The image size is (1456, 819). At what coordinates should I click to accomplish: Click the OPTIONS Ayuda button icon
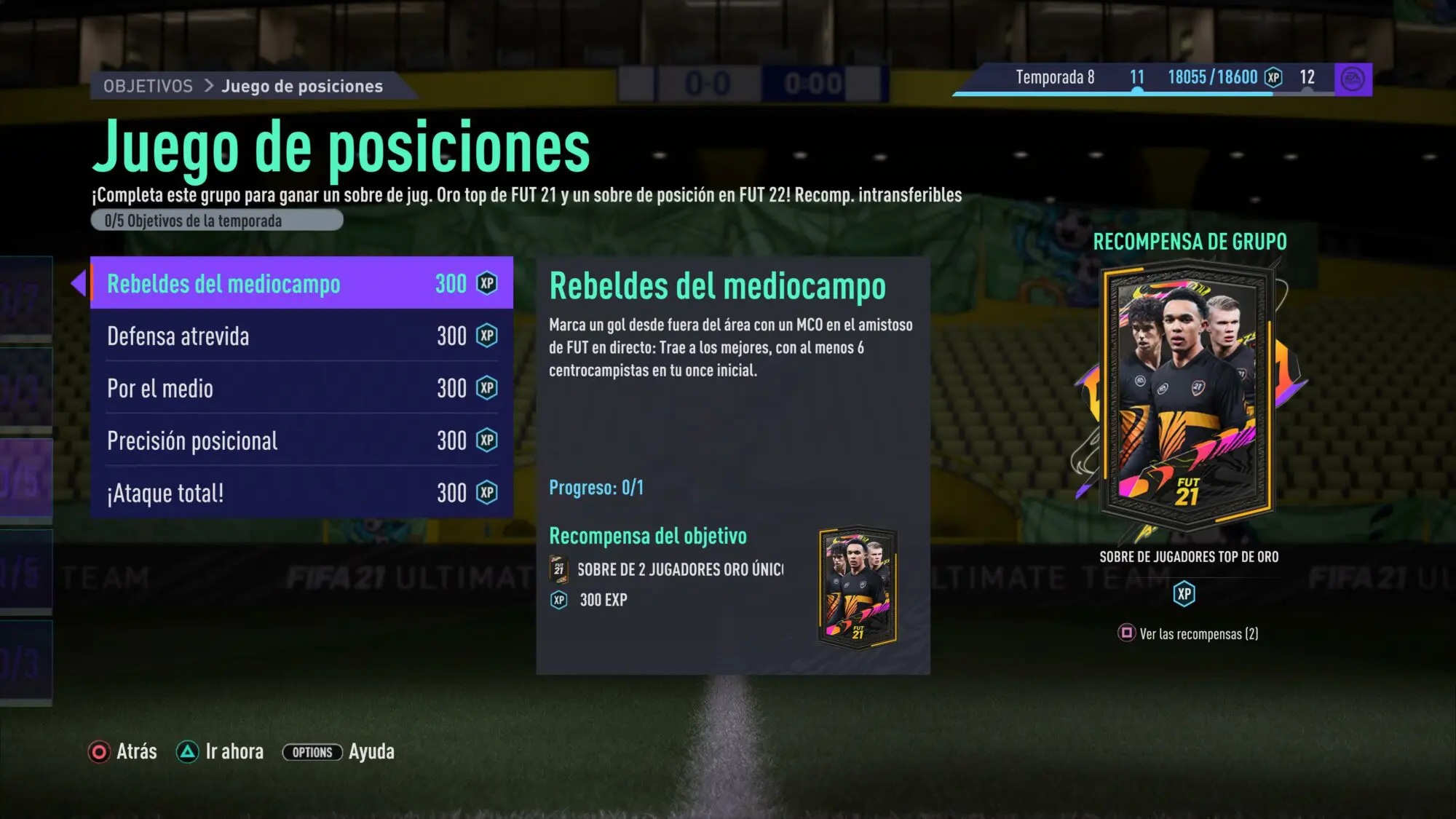[312, 752]
